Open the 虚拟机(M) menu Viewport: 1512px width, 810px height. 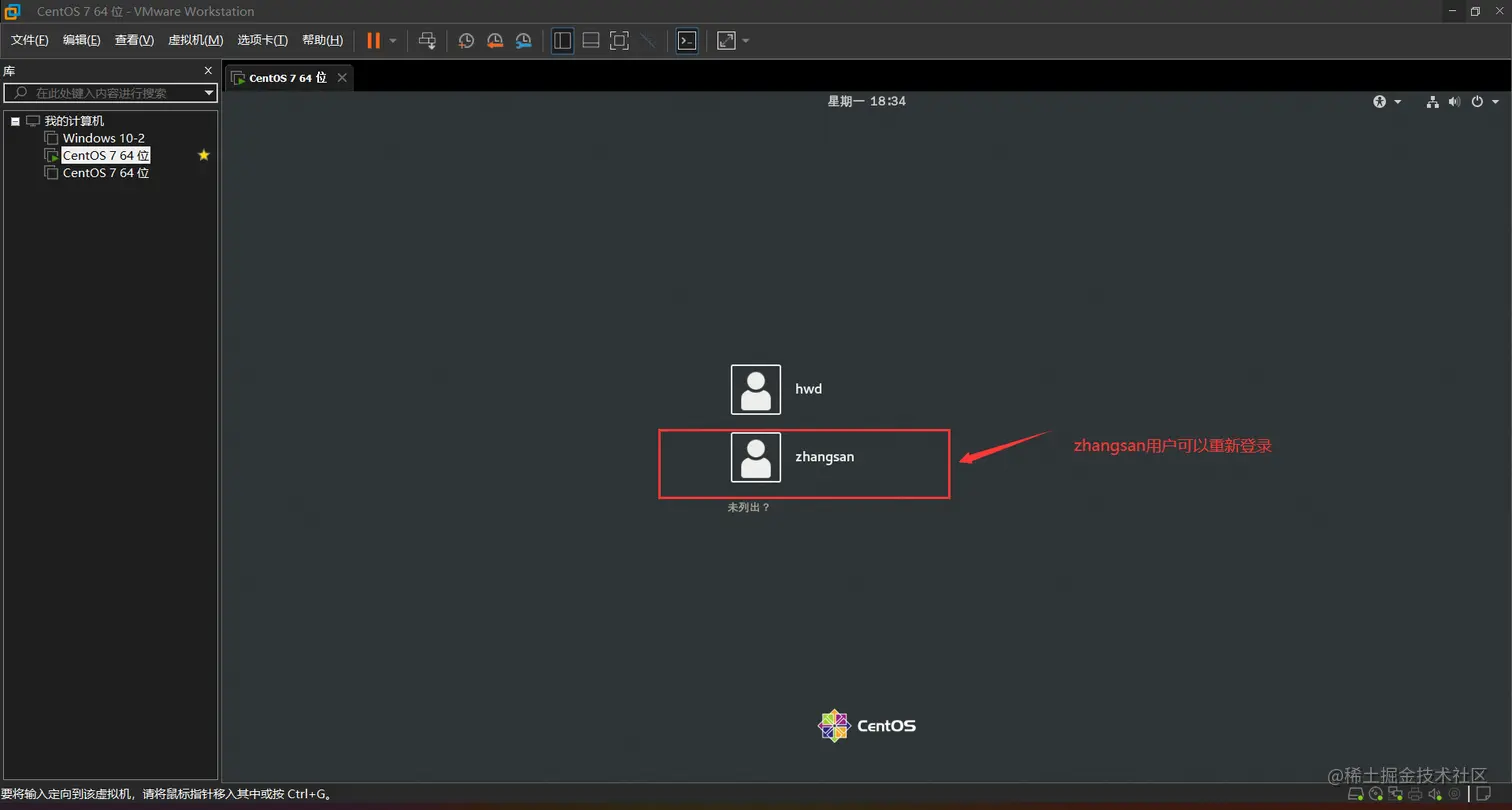195,40
